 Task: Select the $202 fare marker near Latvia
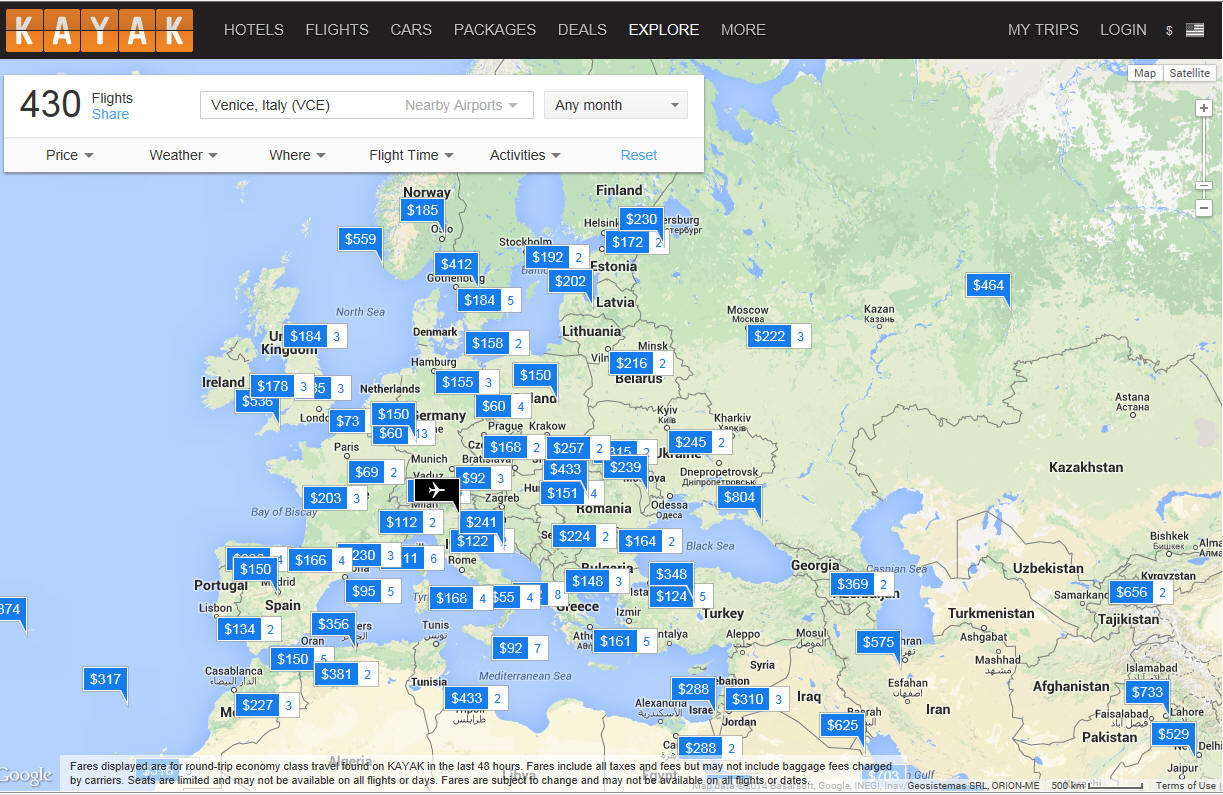click(570, 282)
